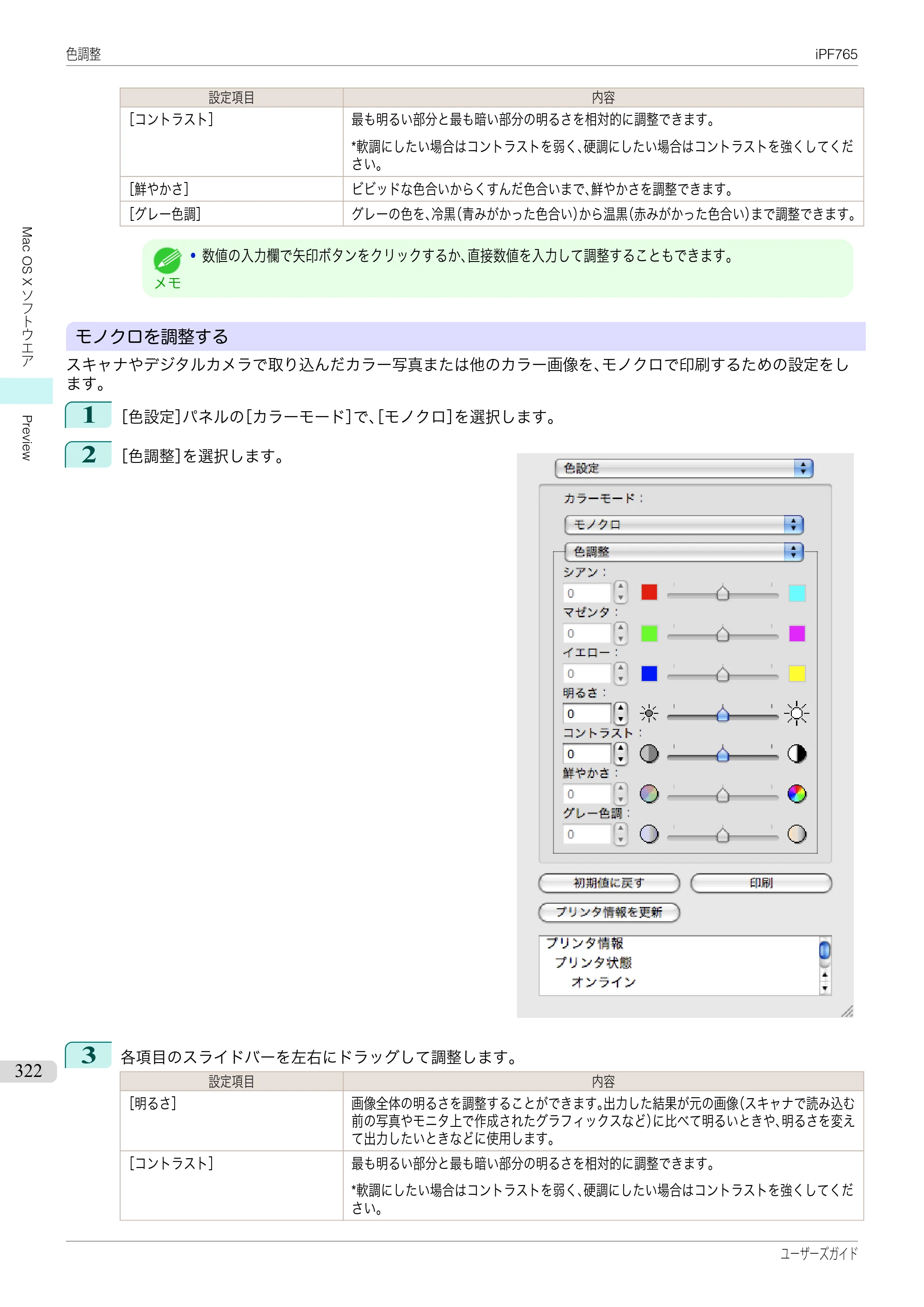Viewport: 924px width, 1307px height.
Task: Click the green memo pencil icon
Action: 167,261
